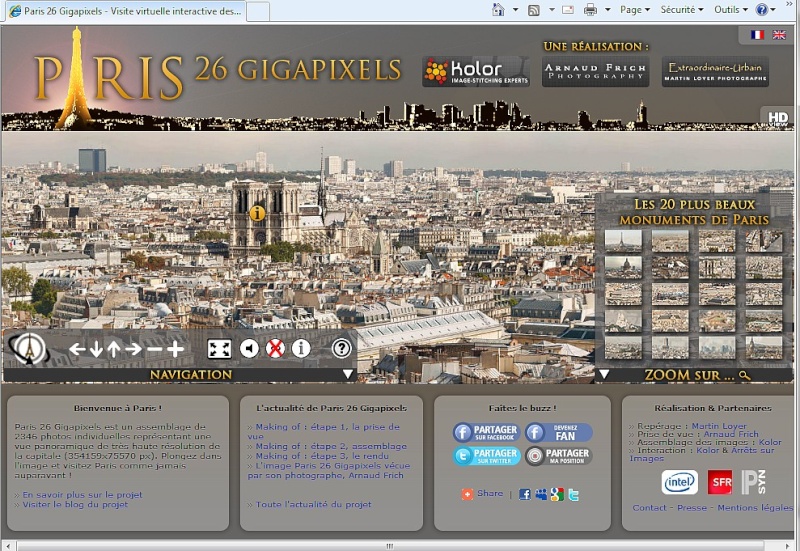800x551 pixels.
Task: Zoom out with the minus icon
Action: [x=154, y=349]
